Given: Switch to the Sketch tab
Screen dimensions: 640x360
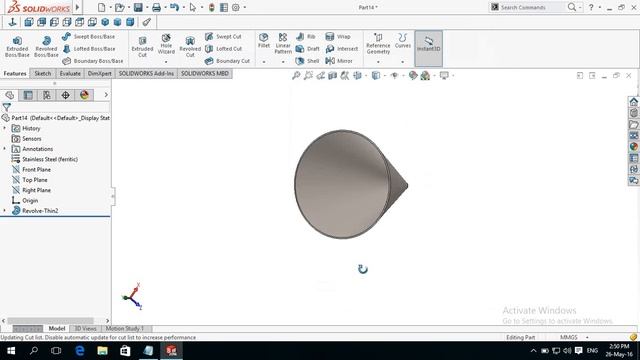Looking at the screenshot, I should coord(42,73).
